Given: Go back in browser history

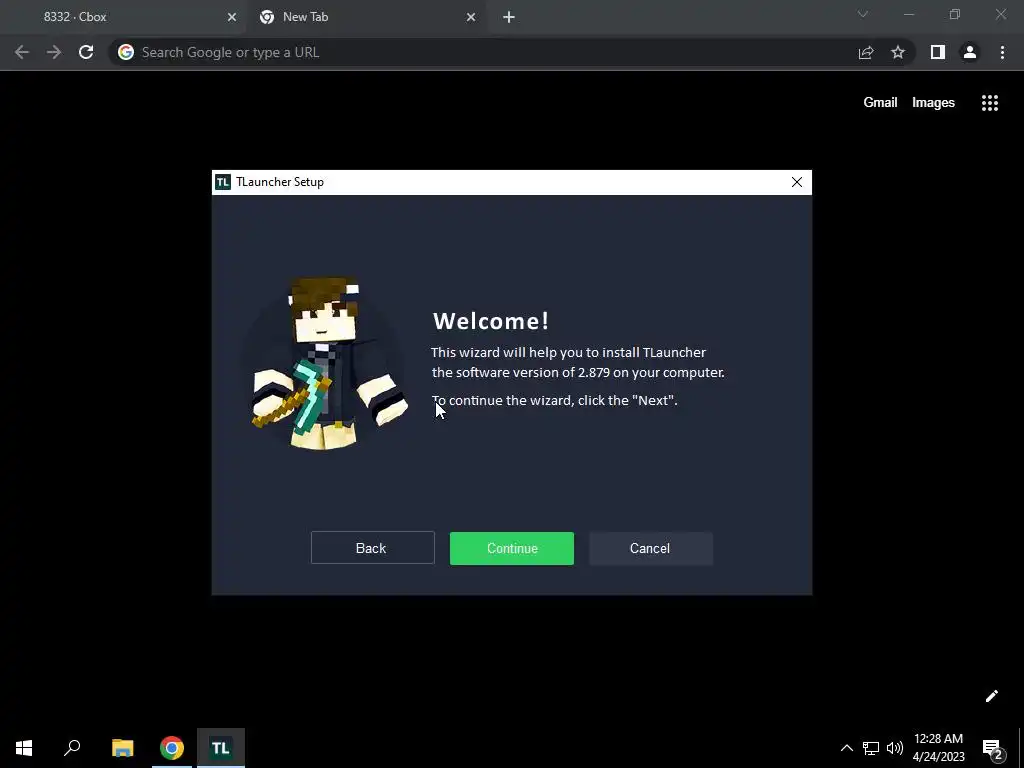Looking at the screenshot, I should tap(22, 52).
